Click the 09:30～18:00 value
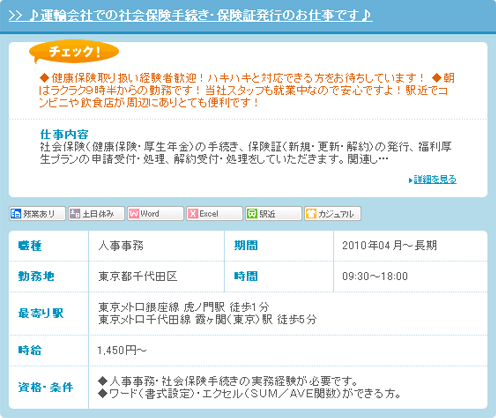 pyautogui.click(x=375, y=276)
